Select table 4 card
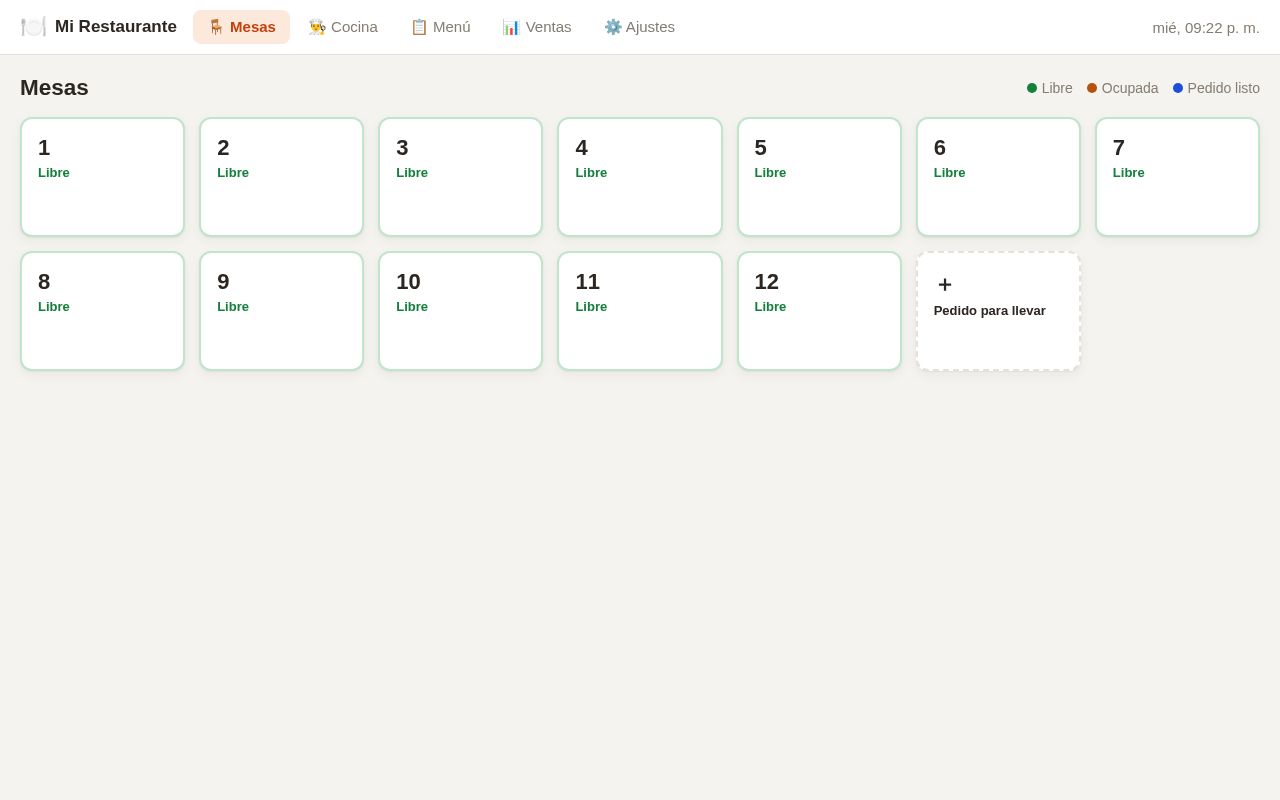 [x=640, y=177]
